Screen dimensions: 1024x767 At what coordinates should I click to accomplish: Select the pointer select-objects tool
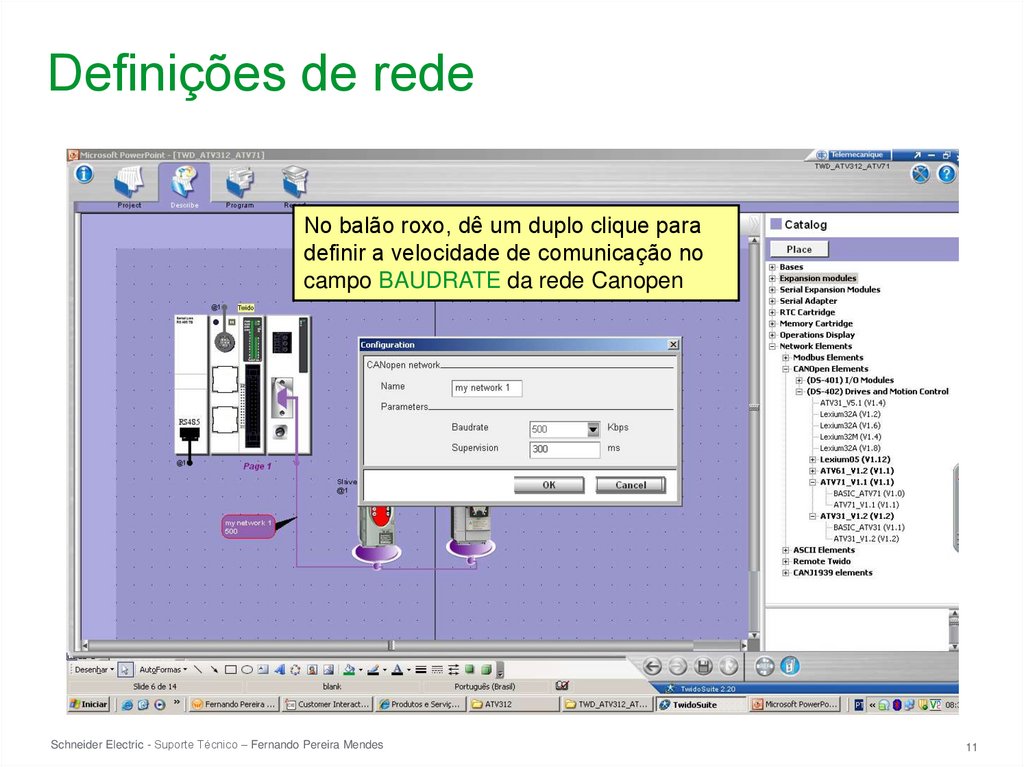pyautogui.click(x=125, y=670)
